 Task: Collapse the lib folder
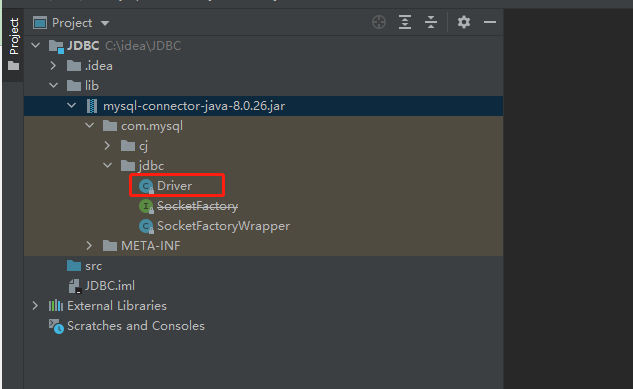click(53, 86)
